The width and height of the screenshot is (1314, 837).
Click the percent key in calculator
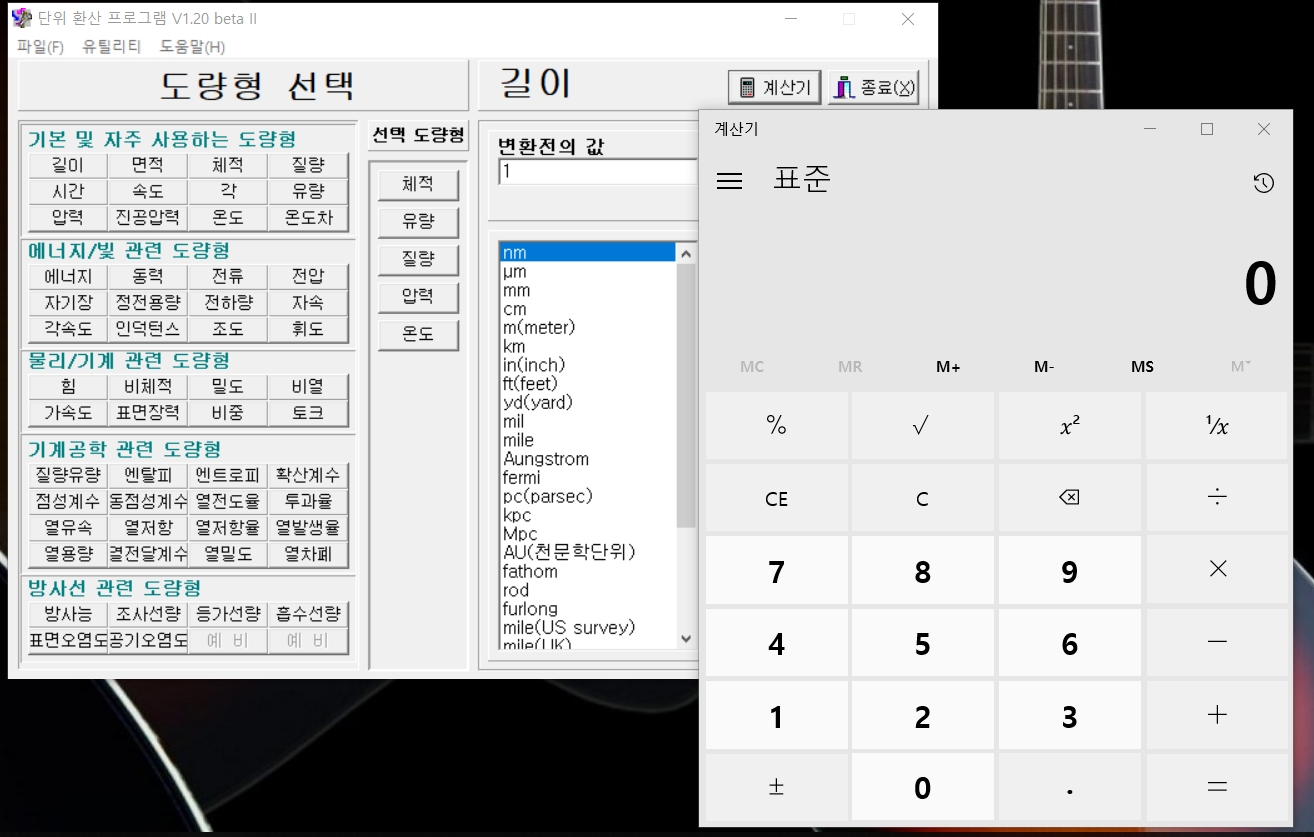pos(776,425)
